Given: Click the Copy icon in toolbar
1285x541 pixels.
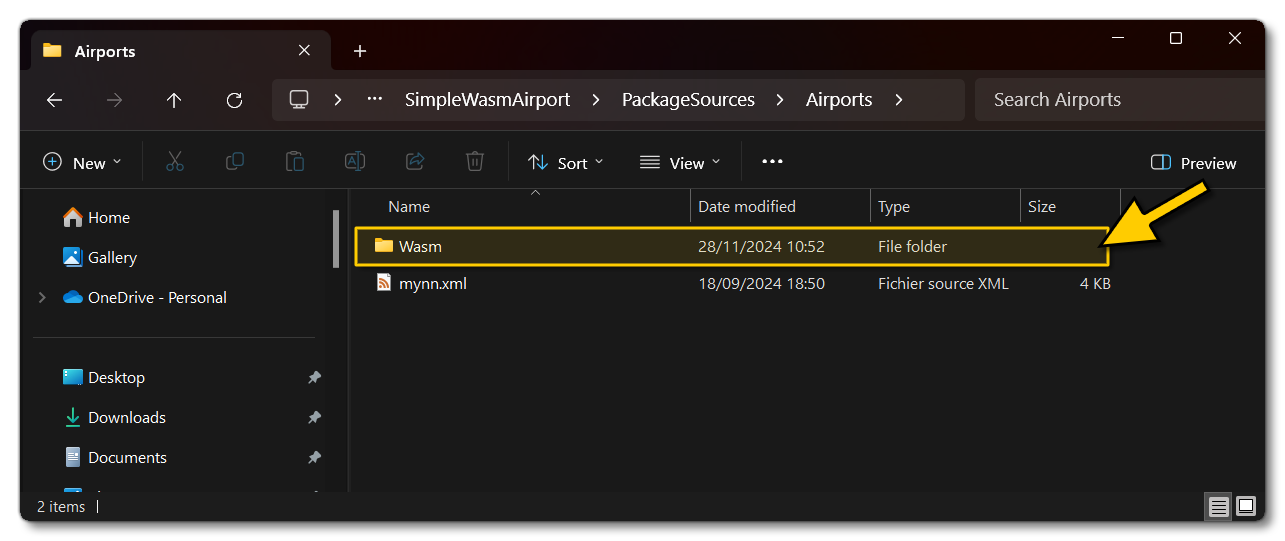Looking at the screenshot, I should click(x=235, y=162).
